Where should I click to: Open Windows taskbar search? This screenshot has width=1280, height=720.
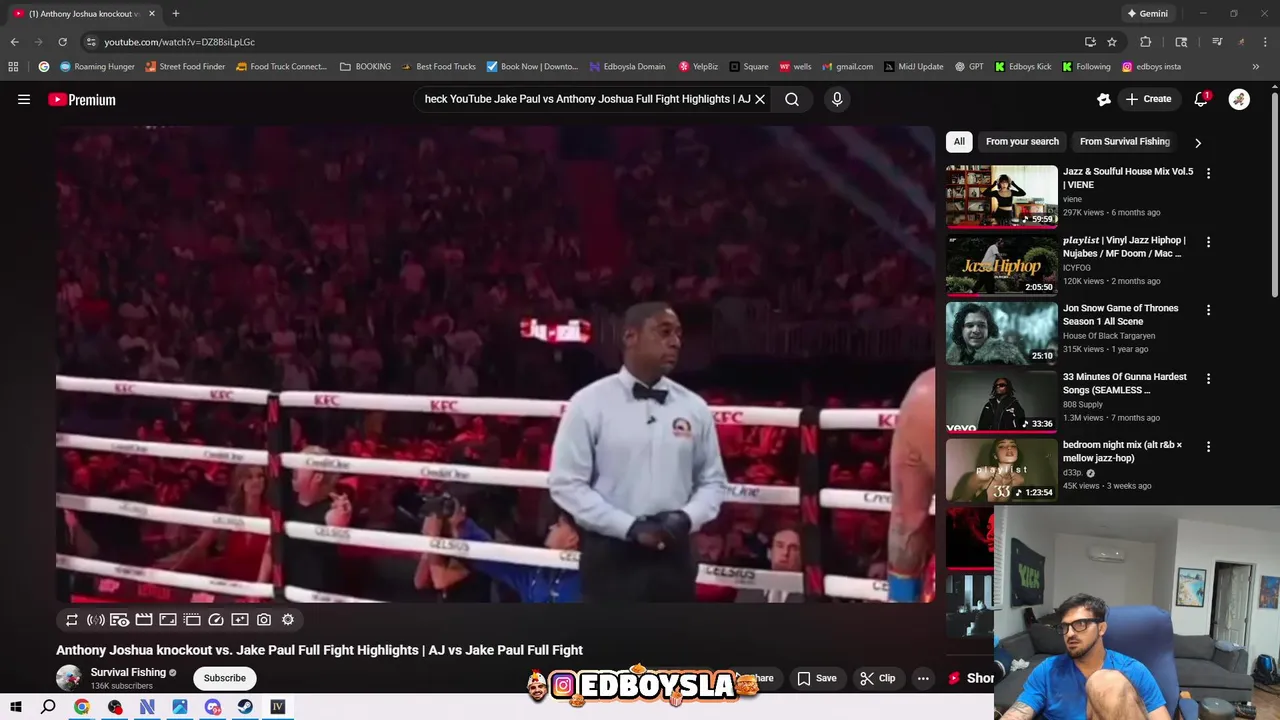click(48, 707)
